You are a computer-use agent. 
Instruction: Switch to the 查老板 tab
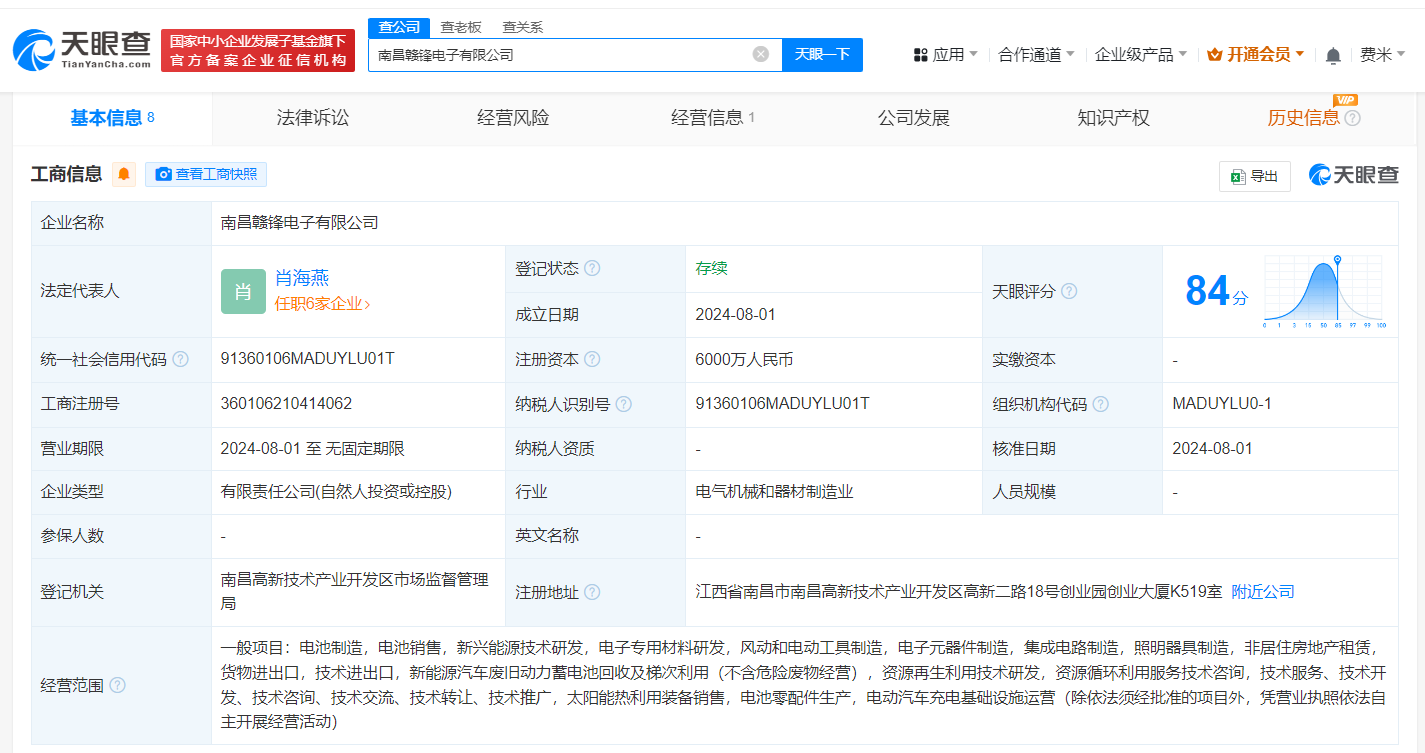pos(460,27)
